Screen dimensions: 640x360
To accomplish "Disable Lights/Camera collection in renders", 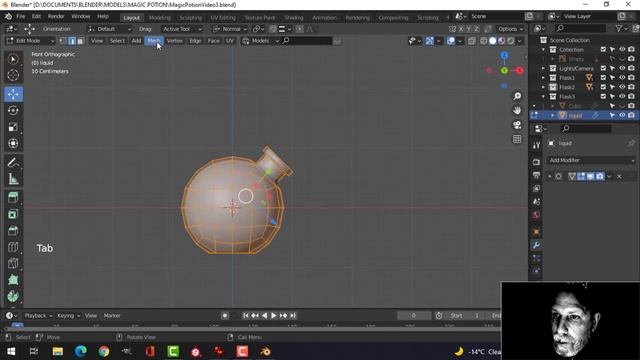I will coord(631,68).
